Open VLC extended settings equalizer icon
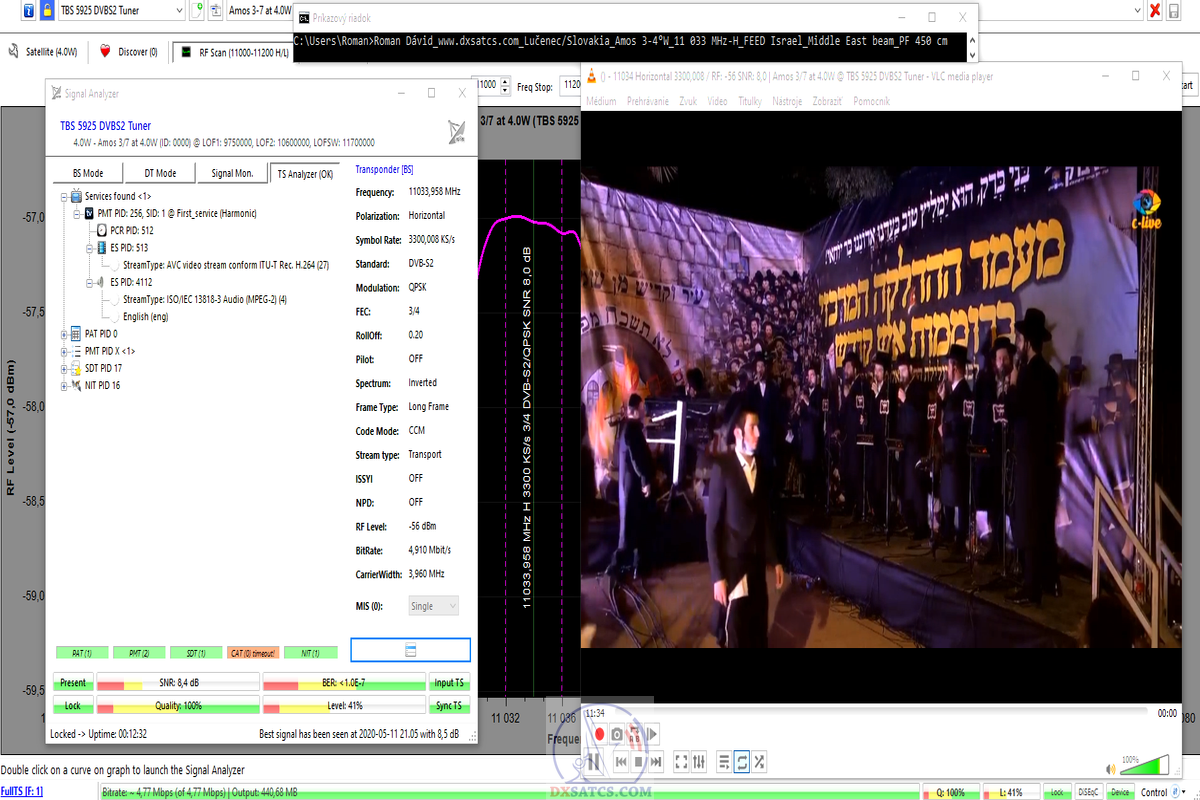Image resolution: width=1200 pixels, height=800 pixels. point(699,762)
